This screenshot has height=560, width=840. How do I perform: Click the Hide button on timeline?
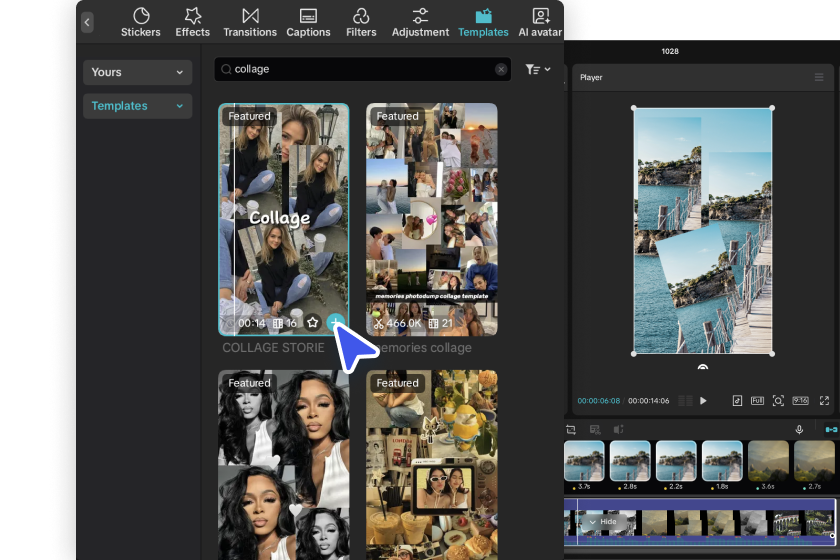pos(603,522)
